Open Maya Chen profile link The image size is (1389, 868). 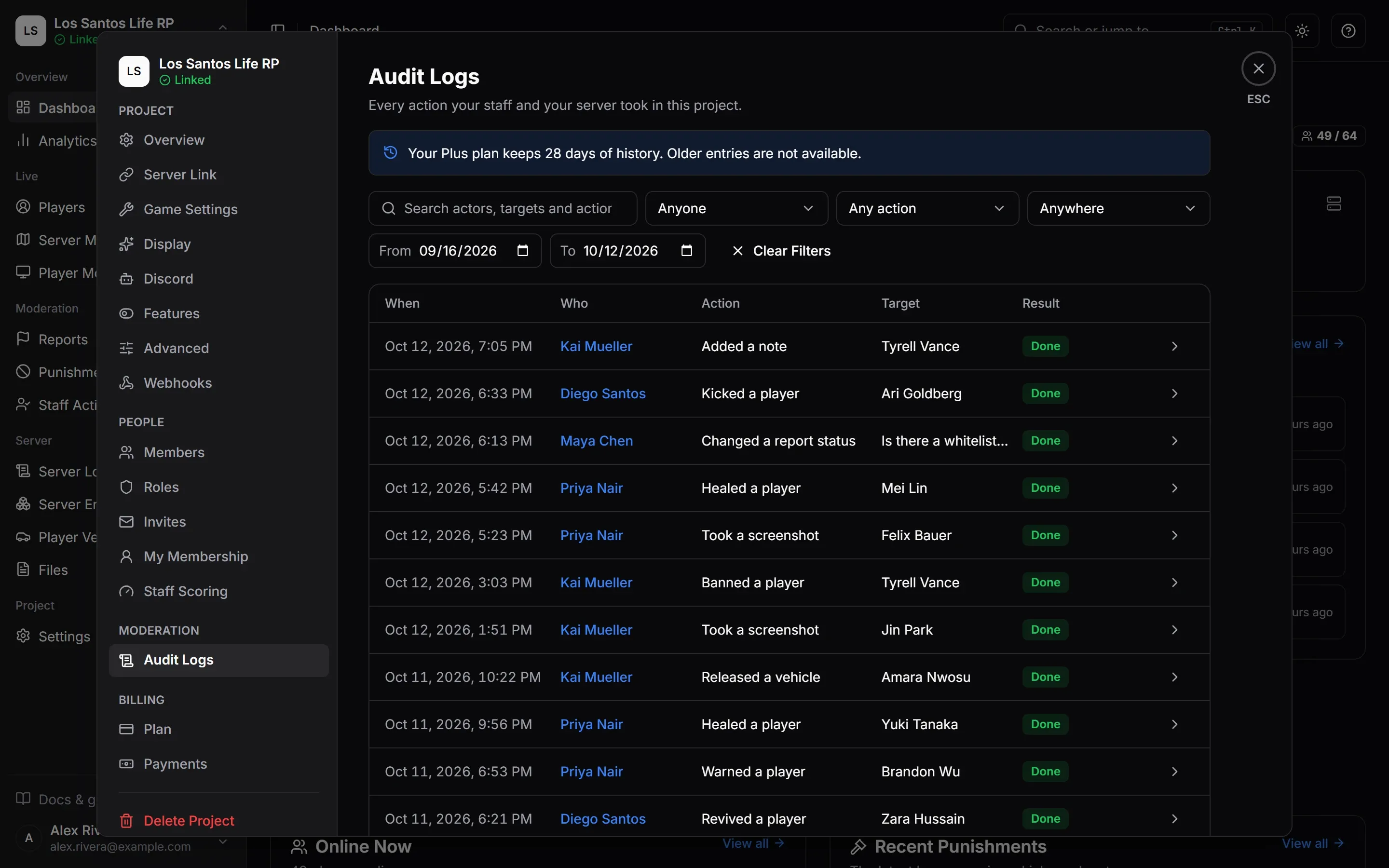tap(596, 441)
